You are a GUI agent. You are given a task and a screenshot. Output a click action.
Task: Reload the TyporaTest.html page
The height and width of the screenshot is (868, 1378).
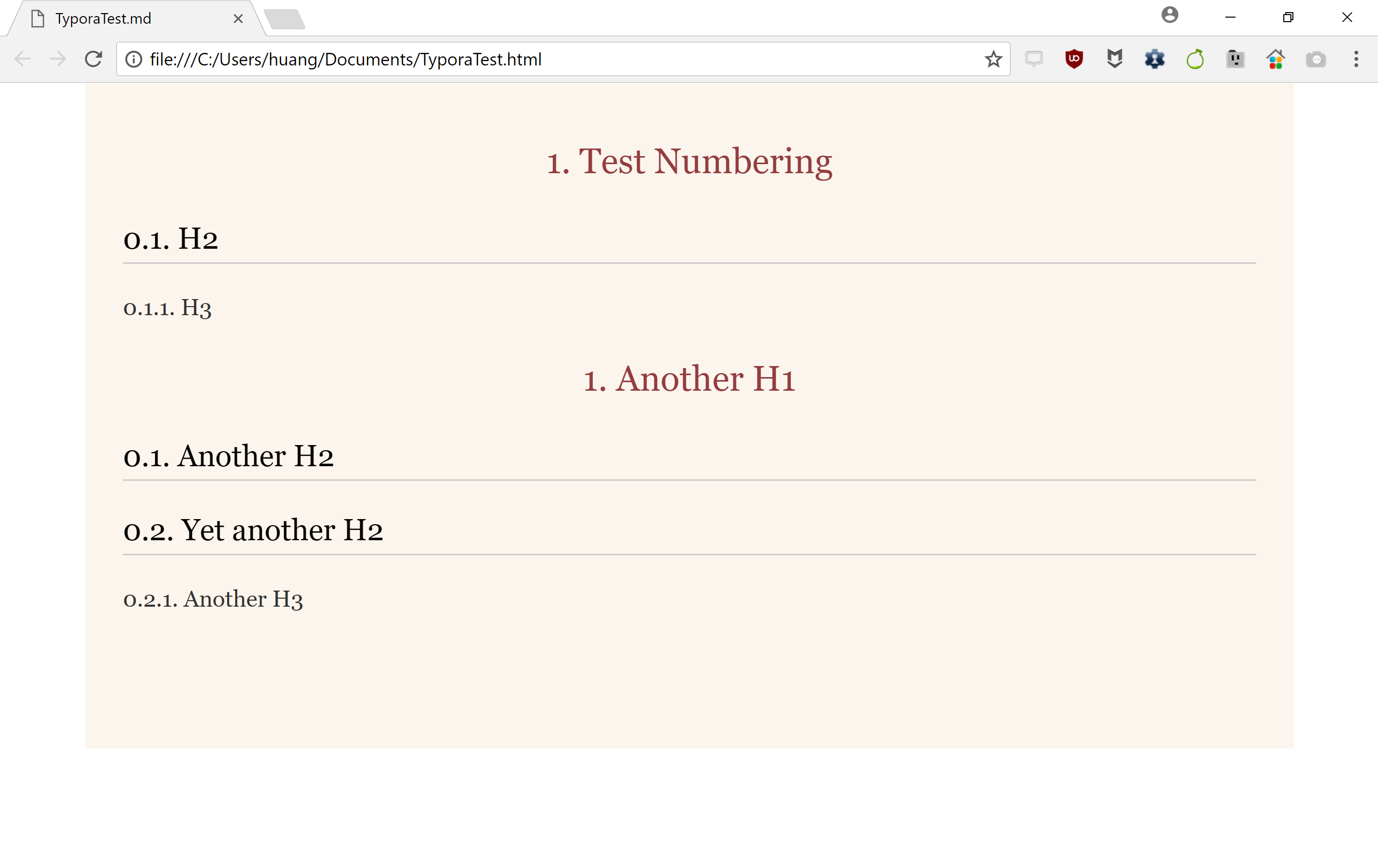(x=94, y=59)
